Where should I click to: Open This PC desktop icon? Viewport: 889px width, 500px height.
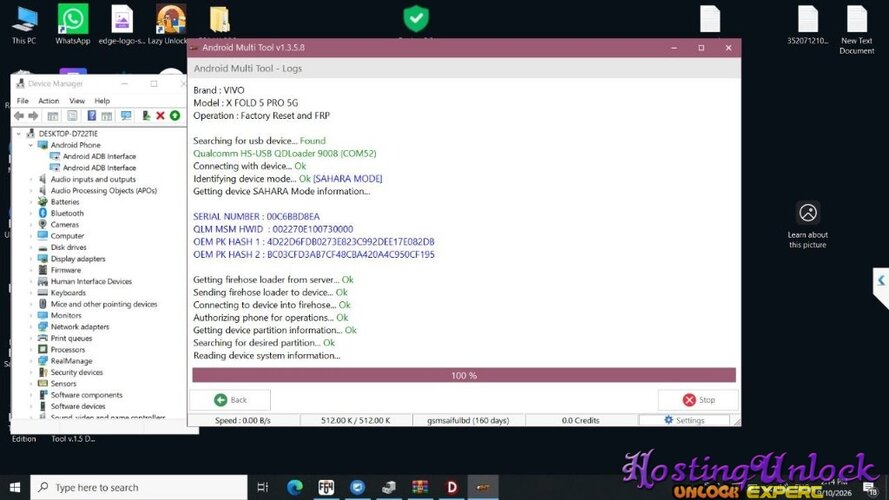24,26
